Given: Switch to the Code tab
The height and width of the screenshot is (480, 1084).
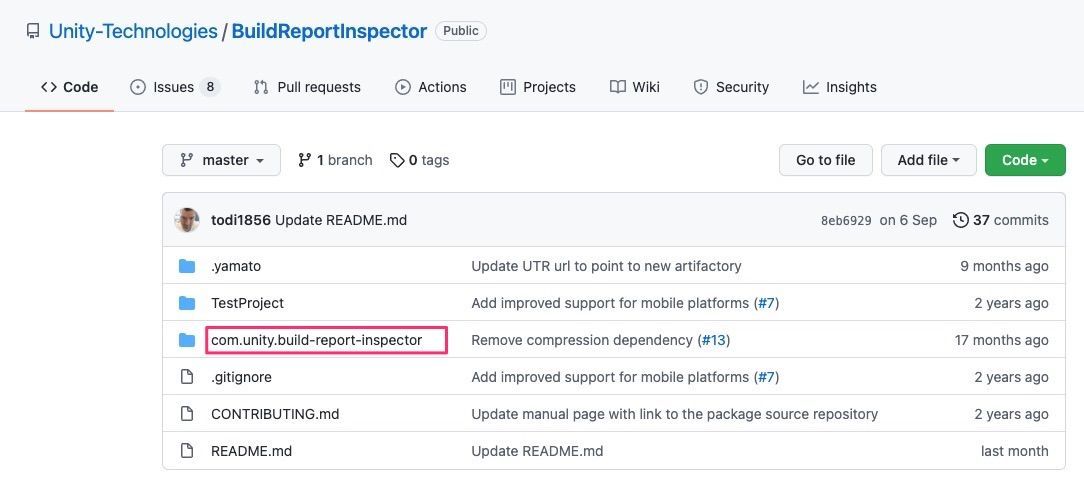Looking at the screenshot, I should pos(69,87).
